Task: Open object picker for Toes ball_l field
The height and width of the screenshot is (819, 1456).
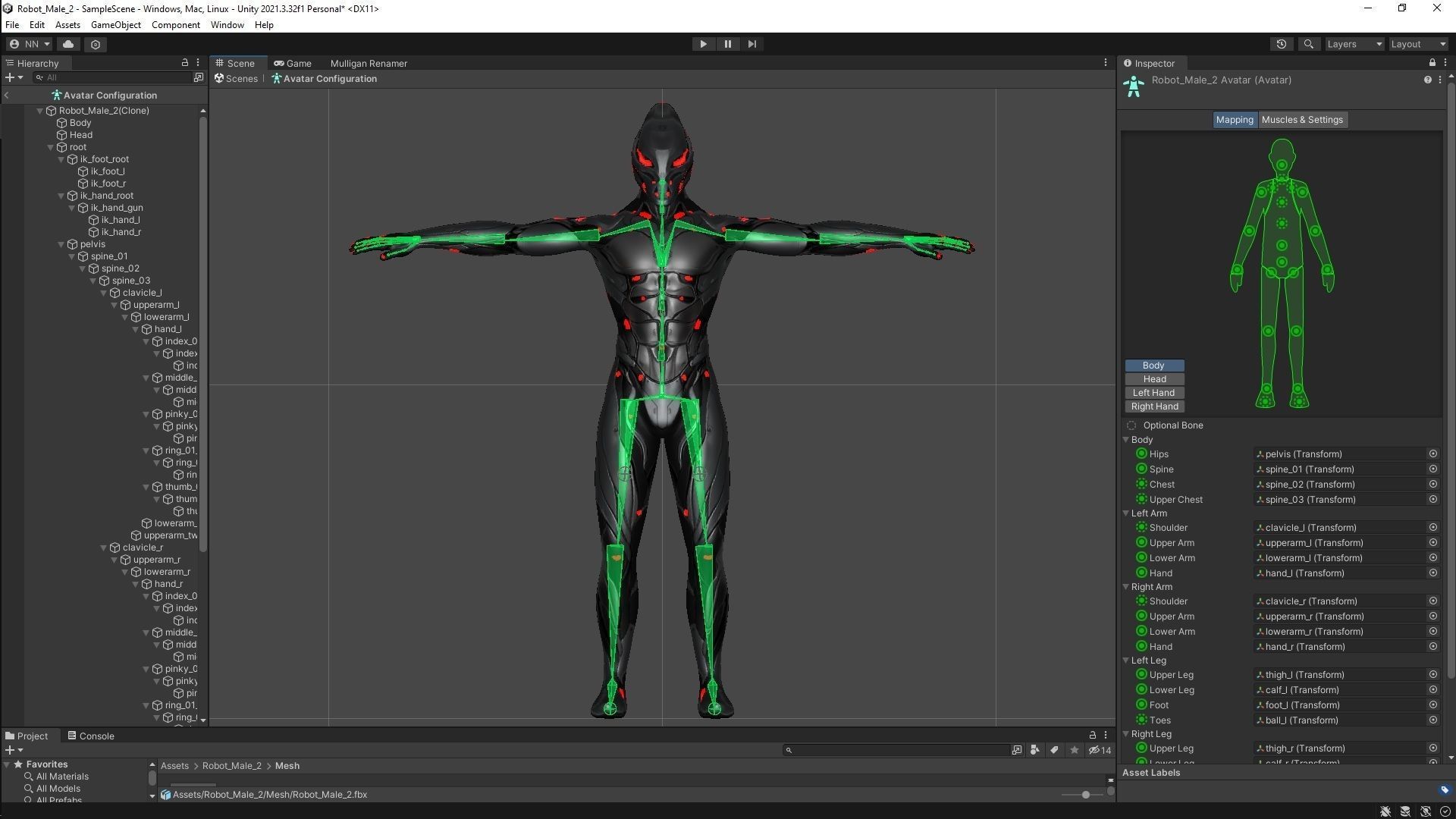Action: coord(1432,720)
